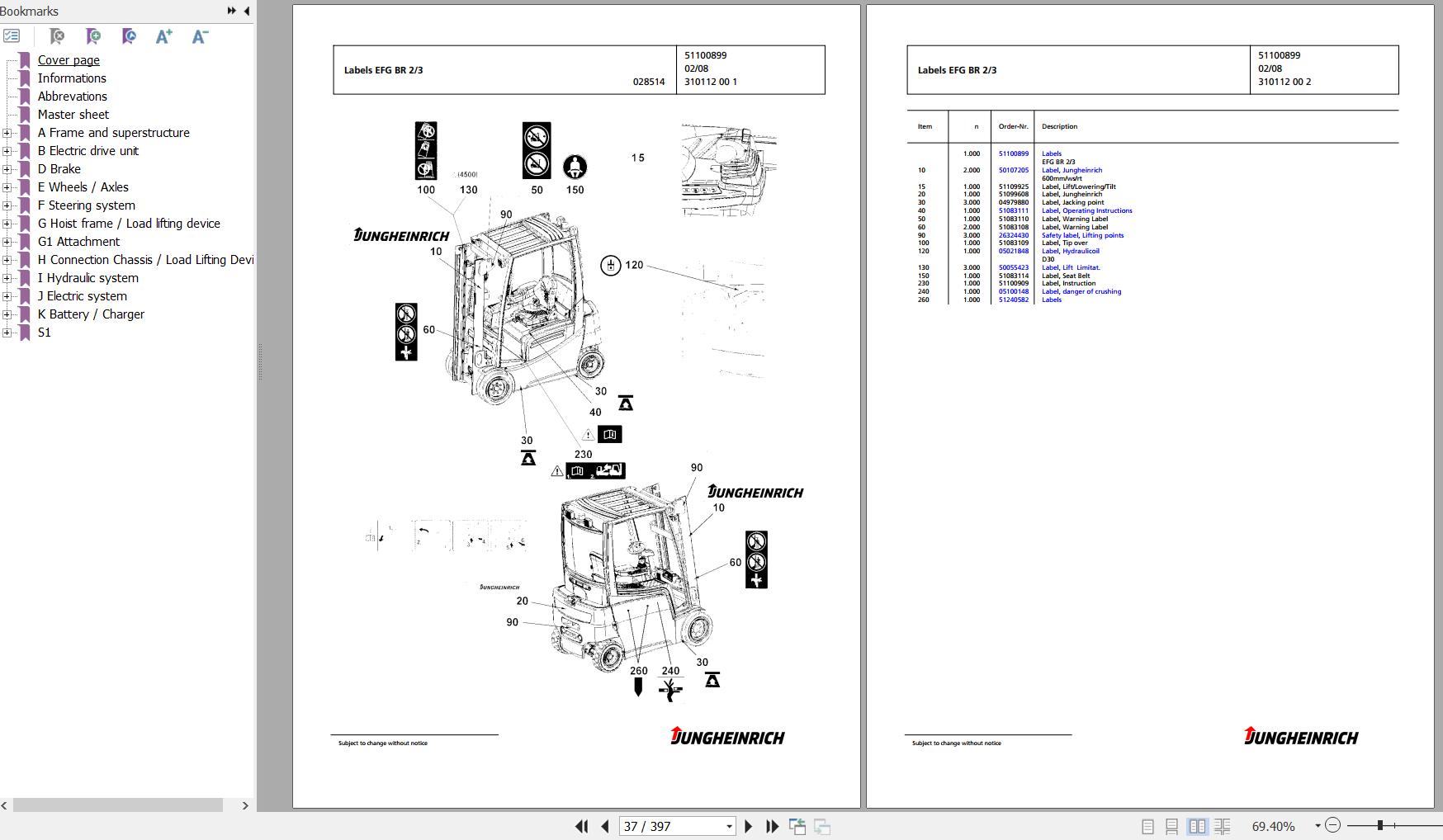
Task: Open order number link 51083111
Action: click(1013, 210)
